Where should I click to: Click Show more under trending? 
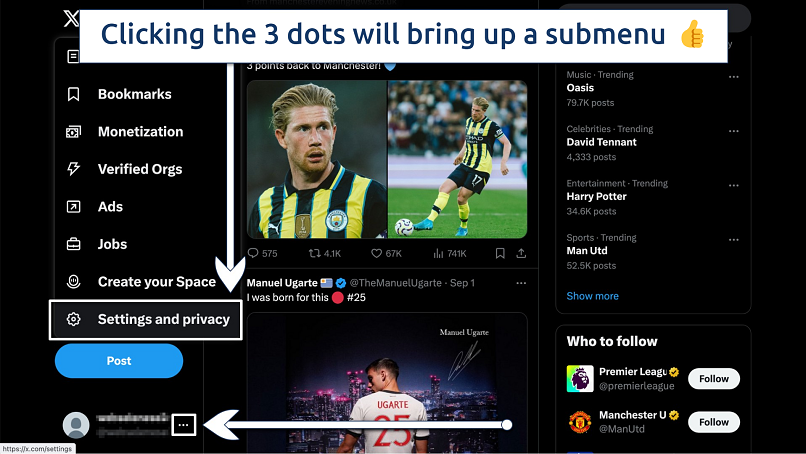point(592,296)
